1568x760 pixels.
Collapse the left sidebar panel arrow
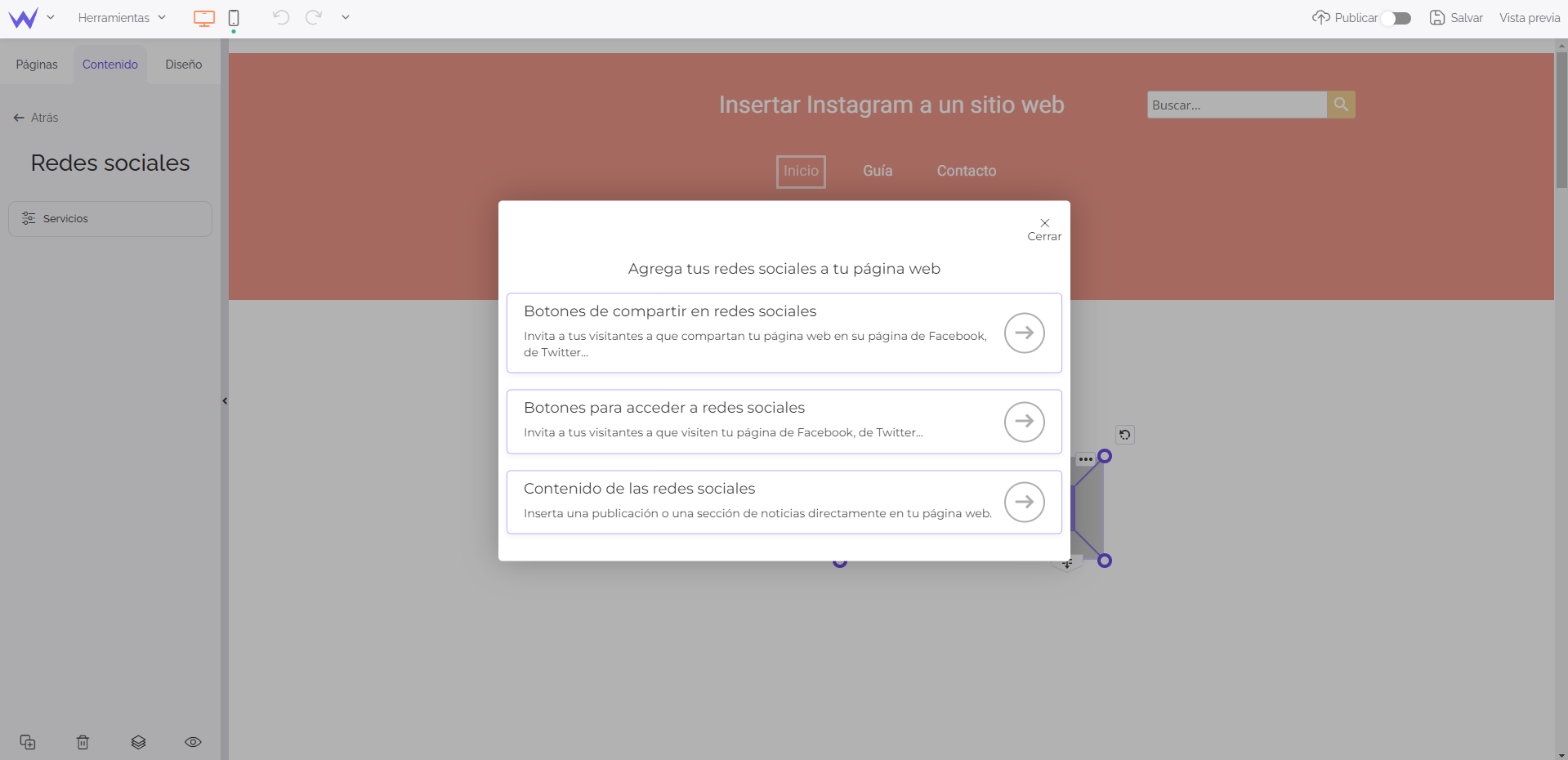(225, 400)
